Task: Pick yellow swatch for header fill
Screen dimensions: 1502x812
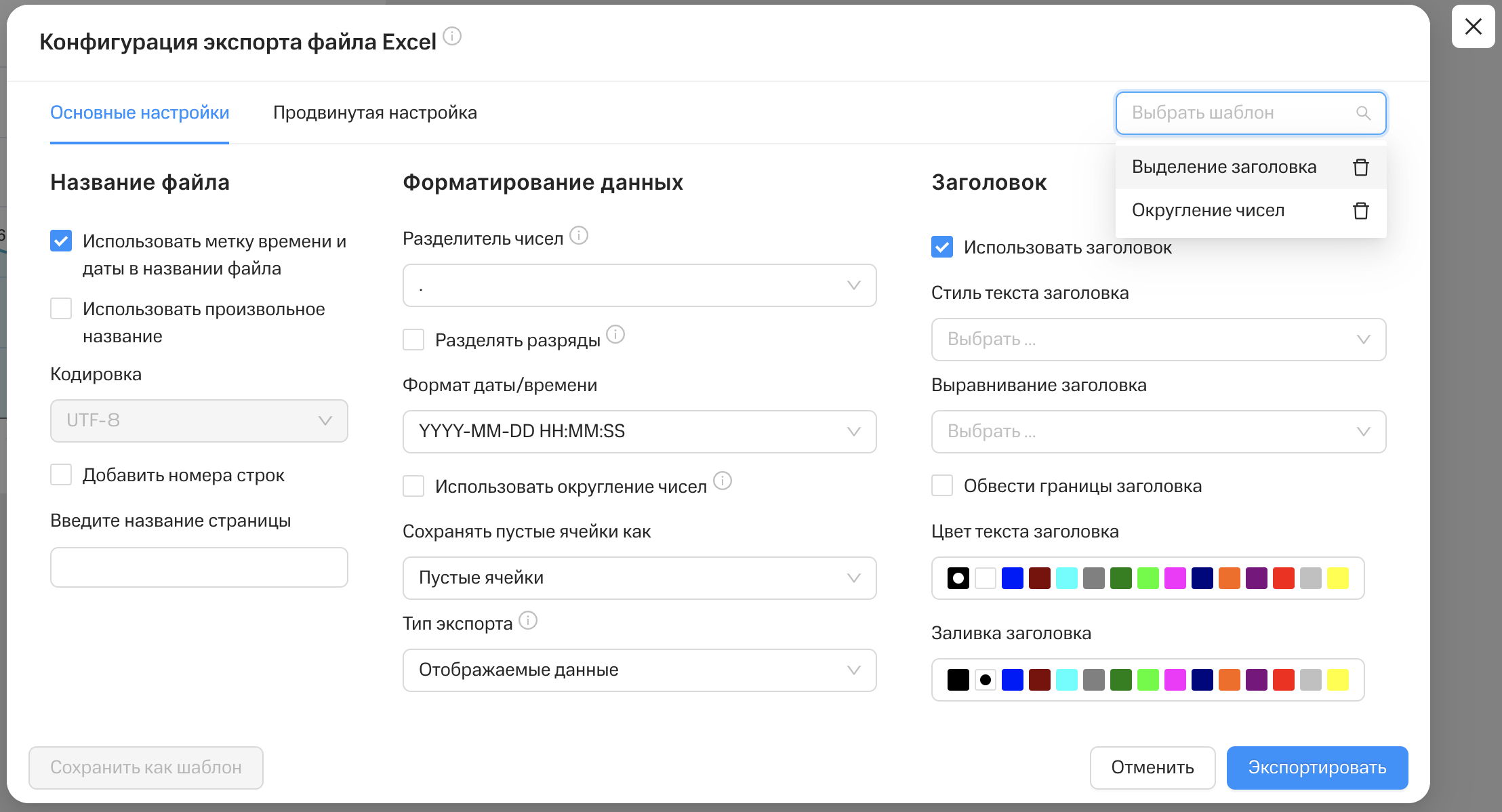Action: (1337, 680)
